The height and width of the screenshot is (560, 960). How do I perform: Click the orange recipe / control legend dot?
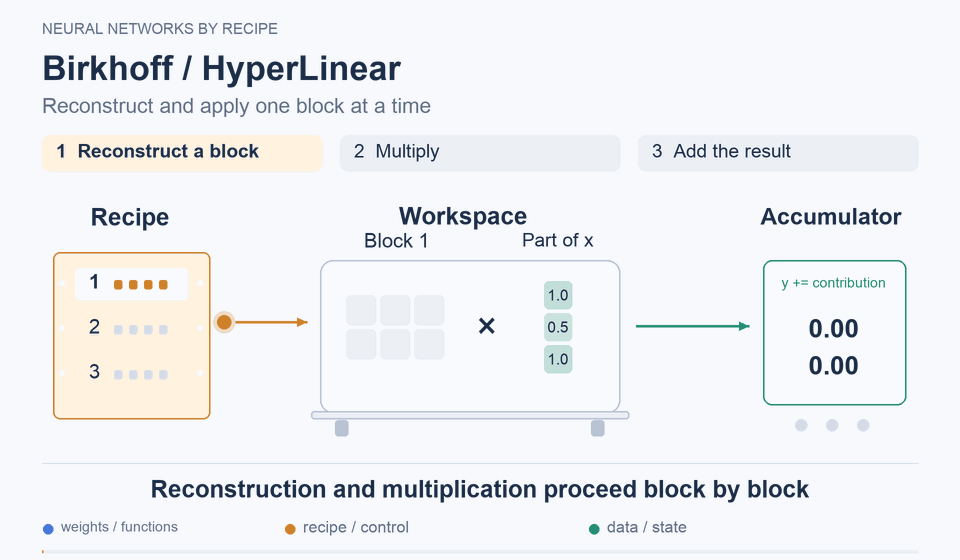click(x=290, y=529)
